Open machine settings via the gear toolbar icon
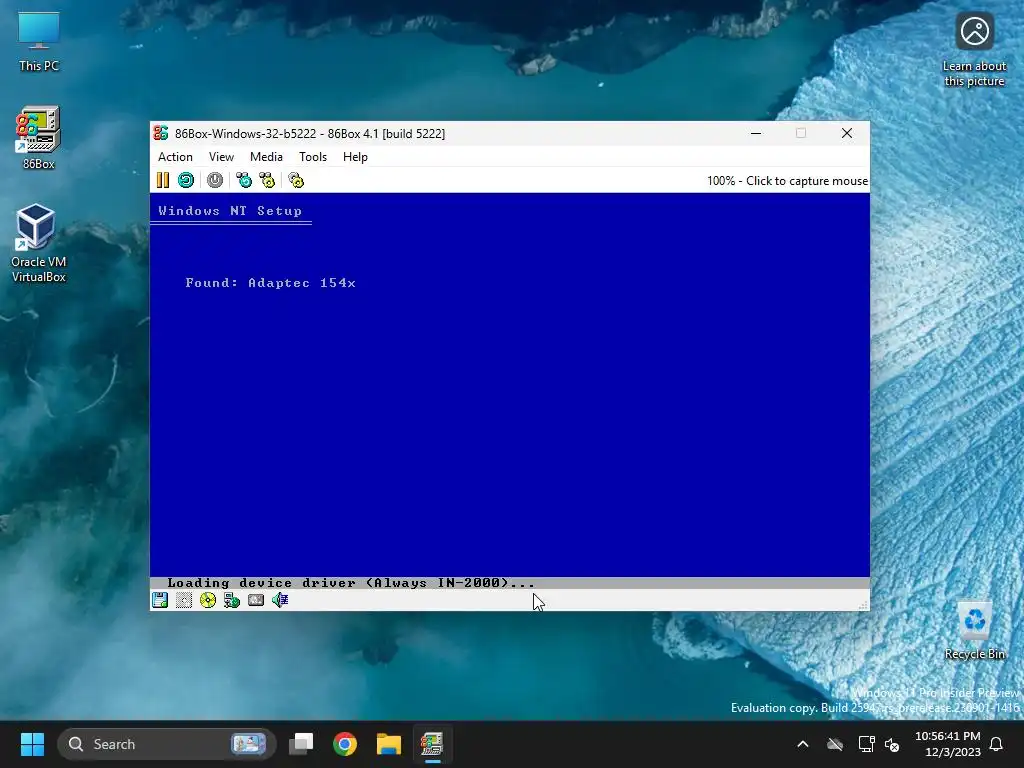The height and width of the screenshot is (768, 1024). pos(296,180)
